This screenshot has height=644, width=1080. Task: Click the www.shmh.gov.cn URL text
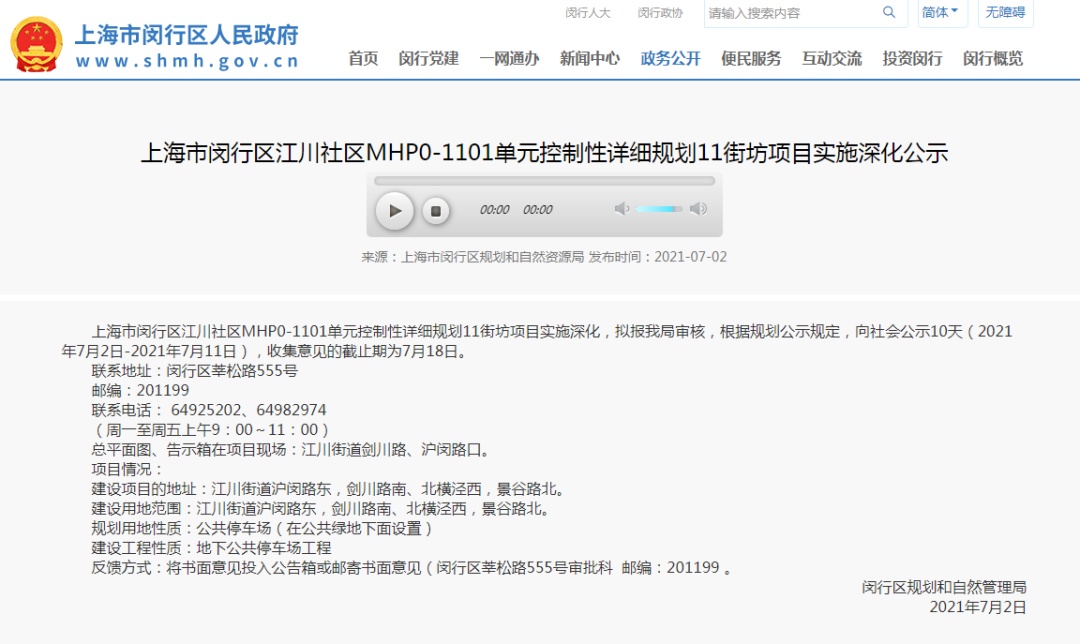(187, 61)
